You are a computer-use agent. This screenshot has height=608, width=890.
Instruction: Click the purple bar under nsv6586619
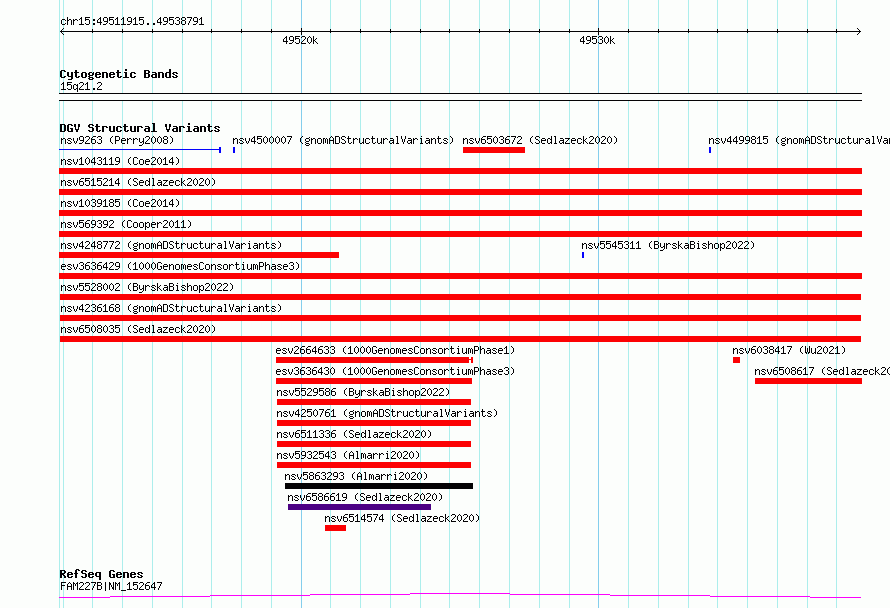click(359, 507)
